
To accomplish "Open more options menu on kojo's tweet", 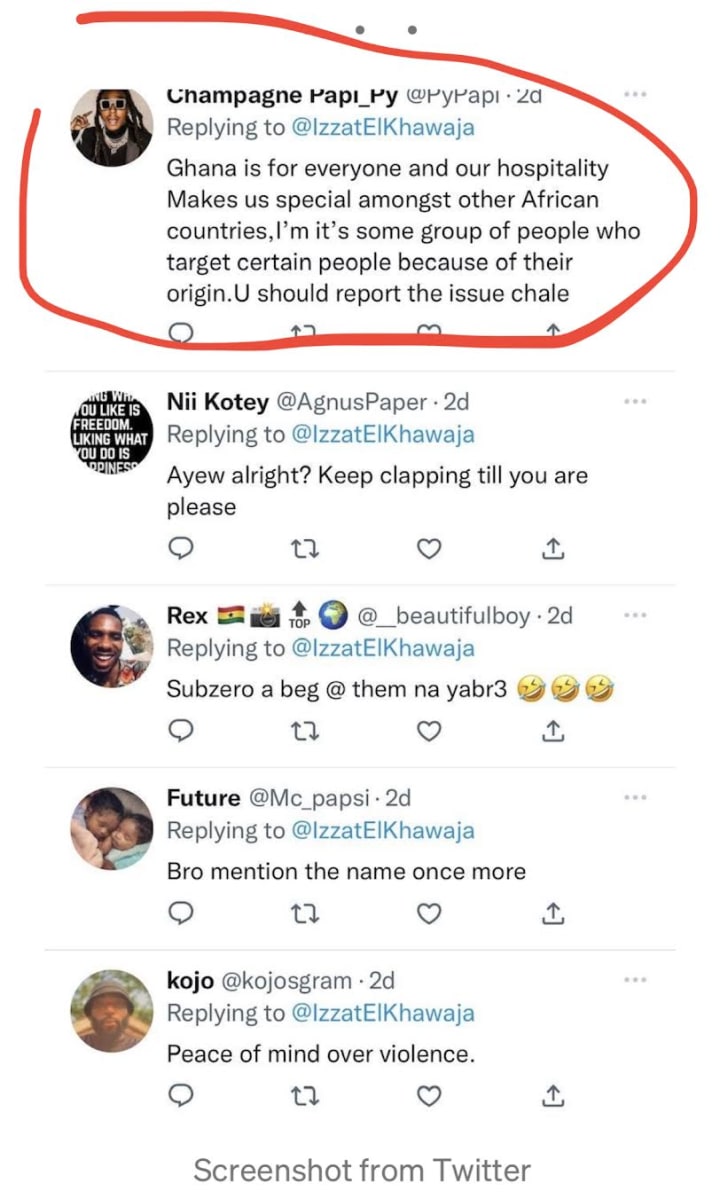I will (635, 980).
